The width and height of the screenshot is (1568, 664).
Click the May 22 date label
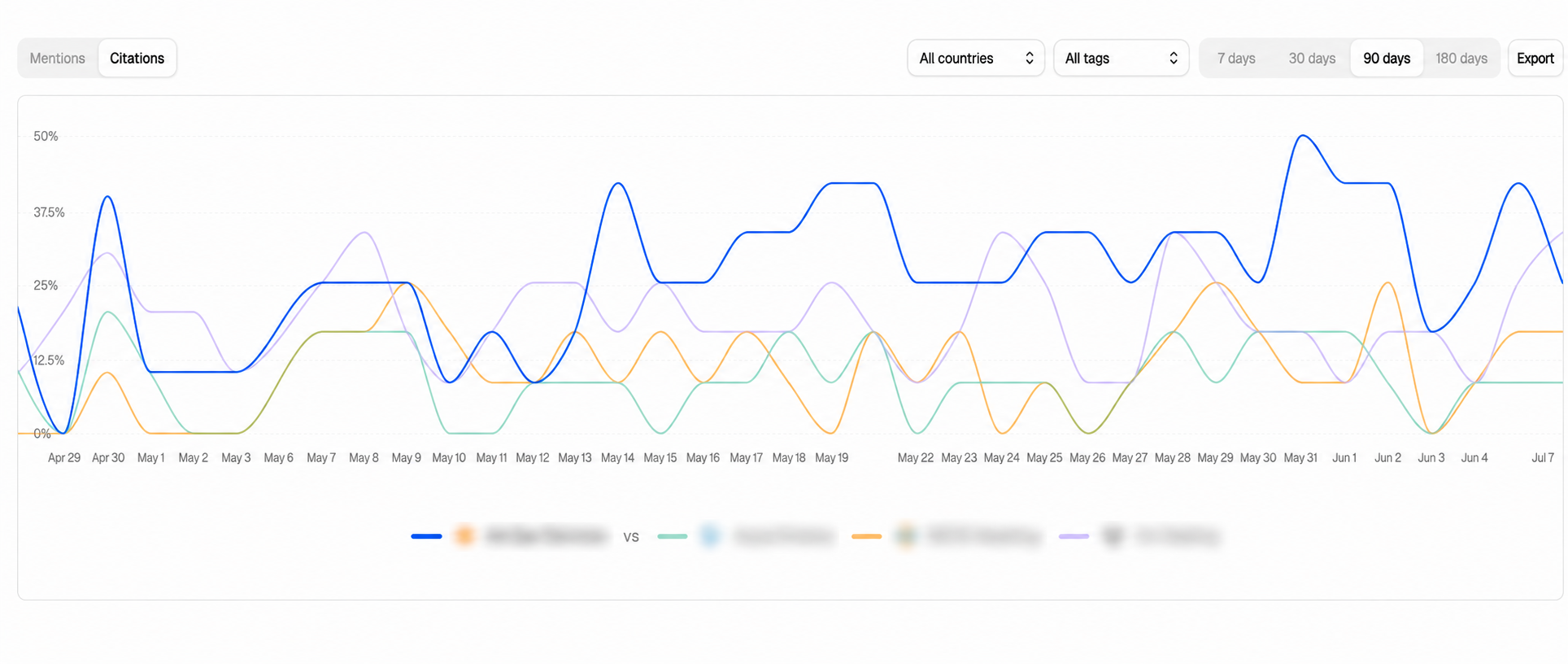[x=915, y=458]
